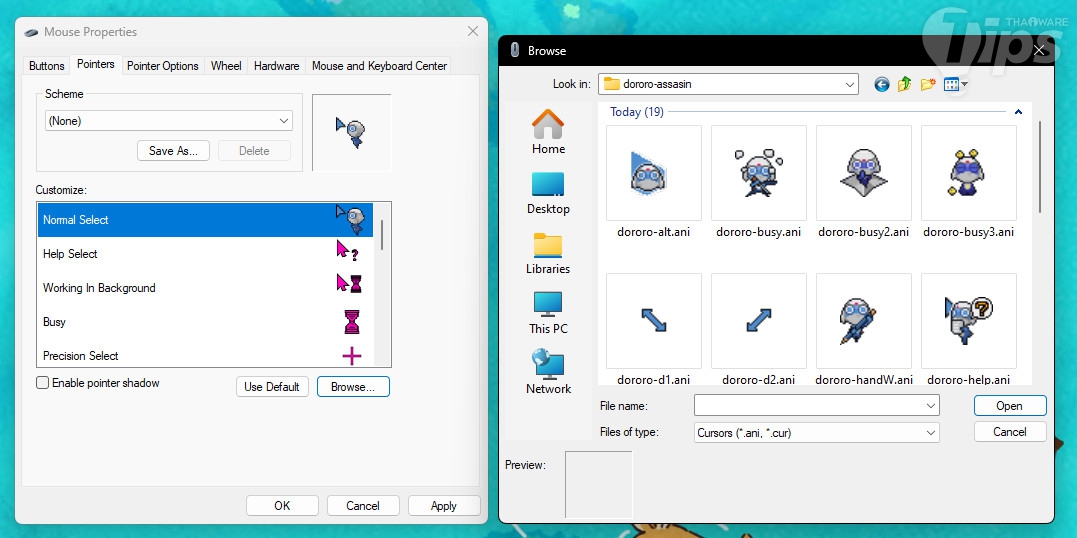Select This PC in the places sidebar
1077x538 pixels.
coord(548,313)
